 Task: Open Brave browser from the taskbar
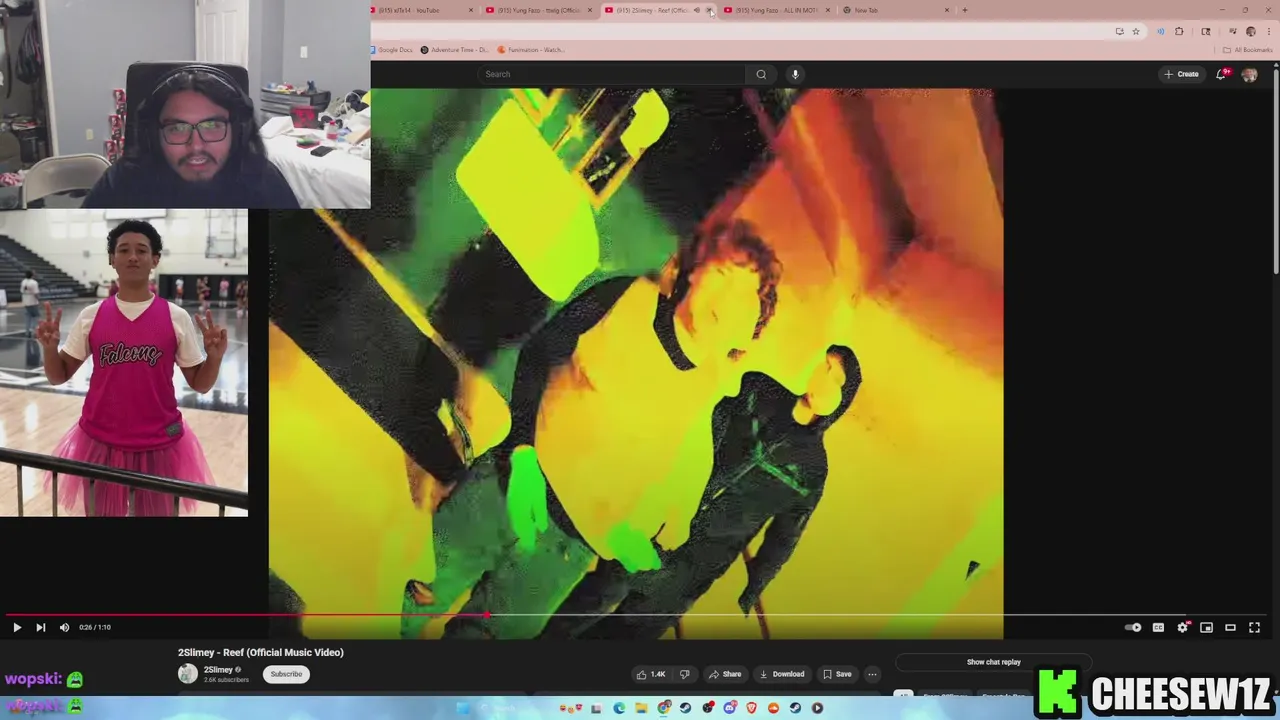coord(752,708)
